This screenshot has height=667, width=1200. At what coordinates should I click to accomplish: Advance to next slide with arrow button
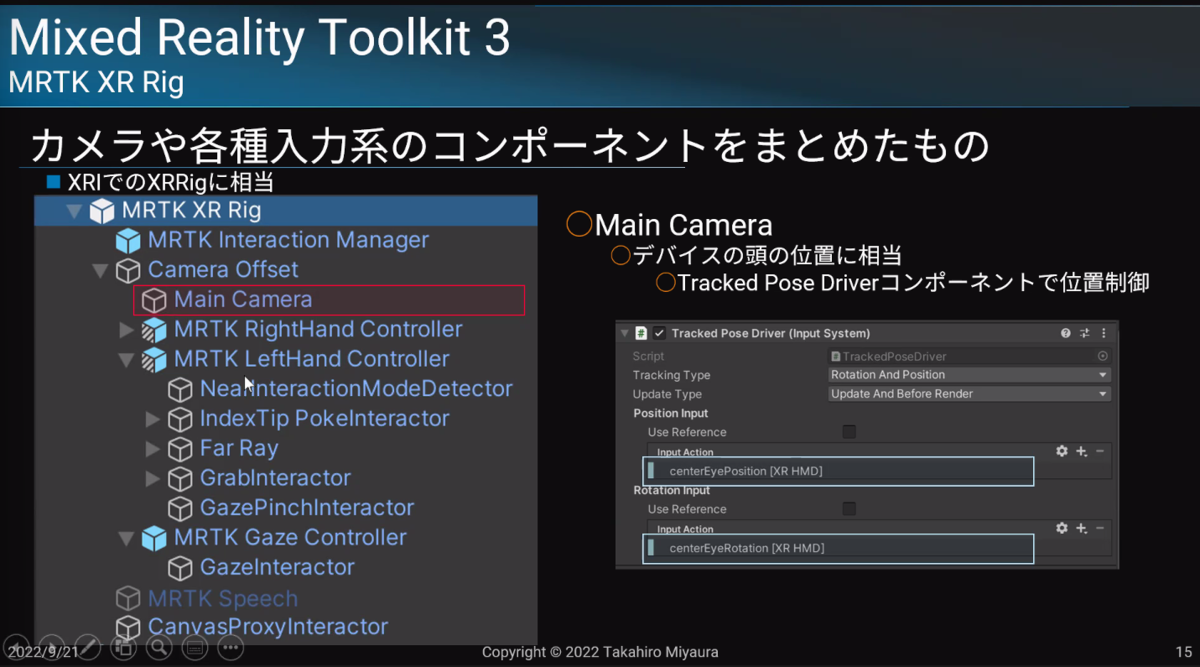click(51, 648)
